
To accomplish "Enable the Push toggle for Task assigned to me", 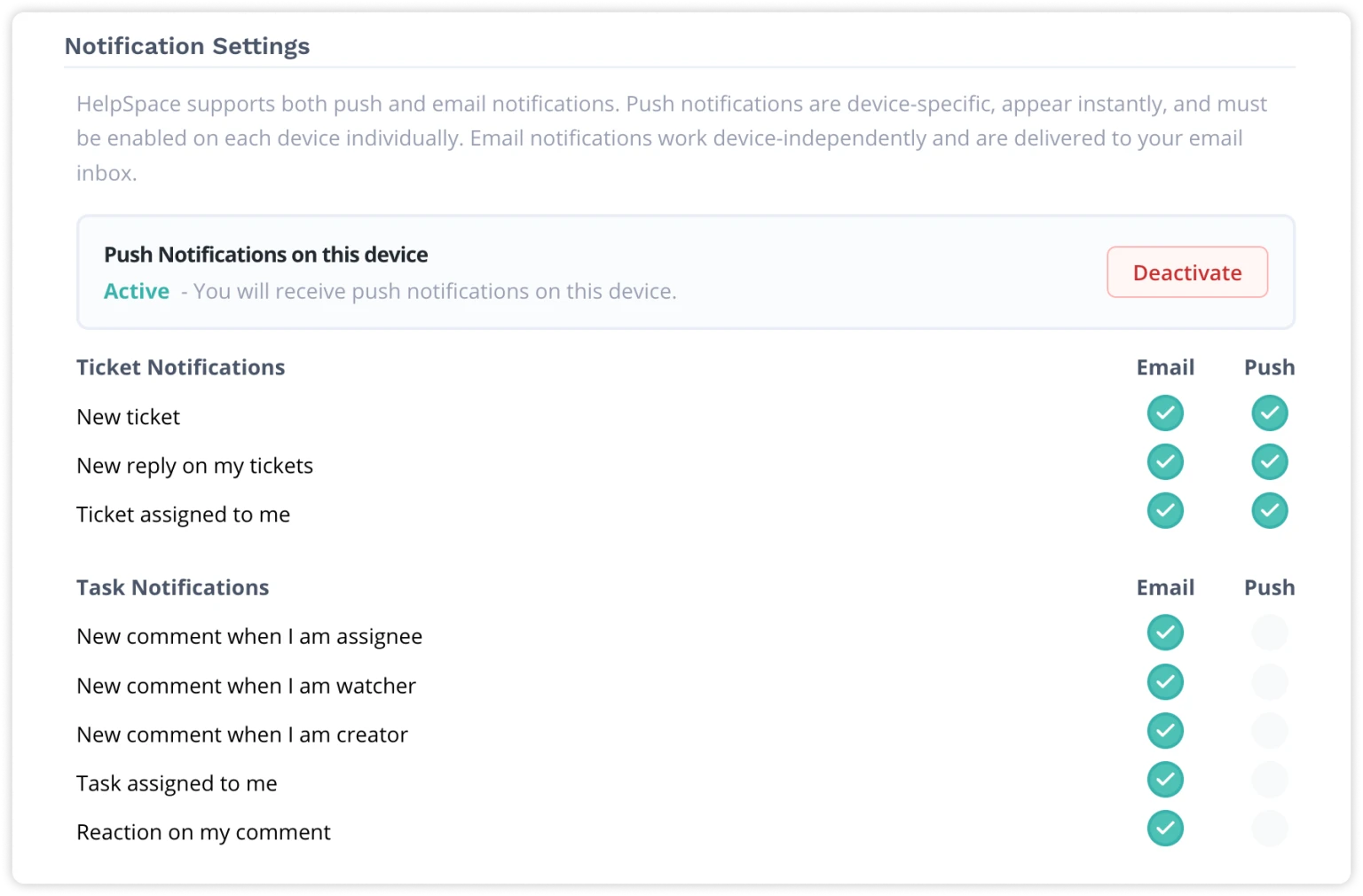I will click(1269, 780).
